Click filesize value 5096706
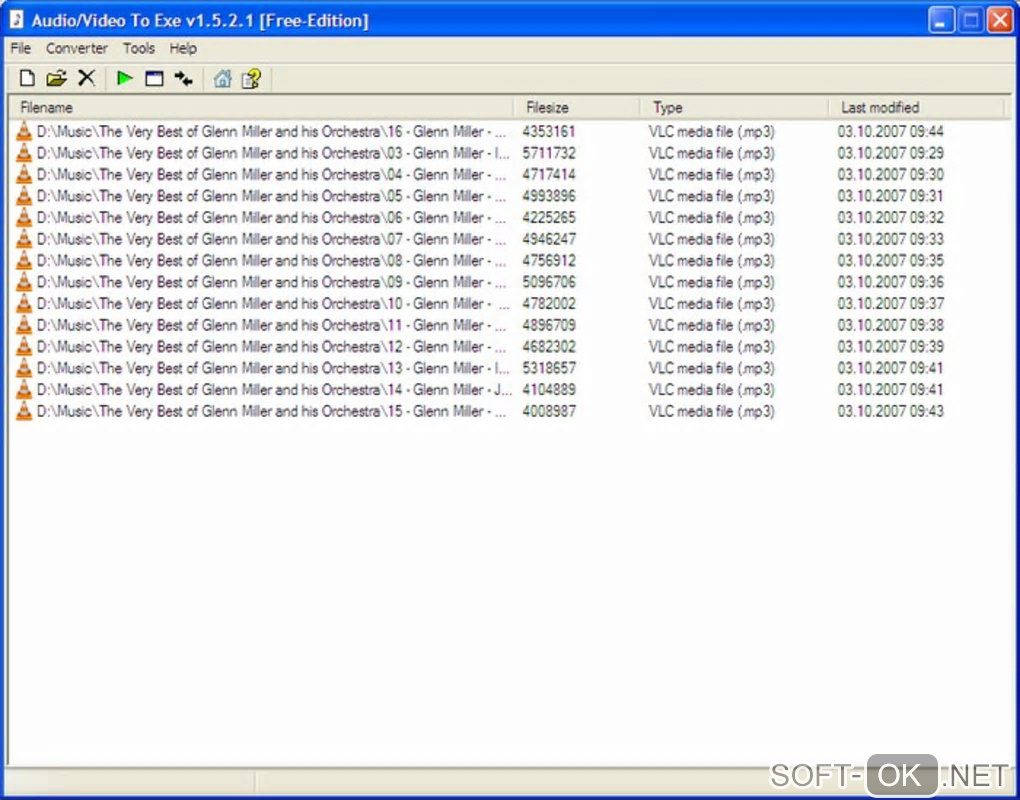This screenshot has width=1020, height=800. pyautogui.click(x=549, y=282)
